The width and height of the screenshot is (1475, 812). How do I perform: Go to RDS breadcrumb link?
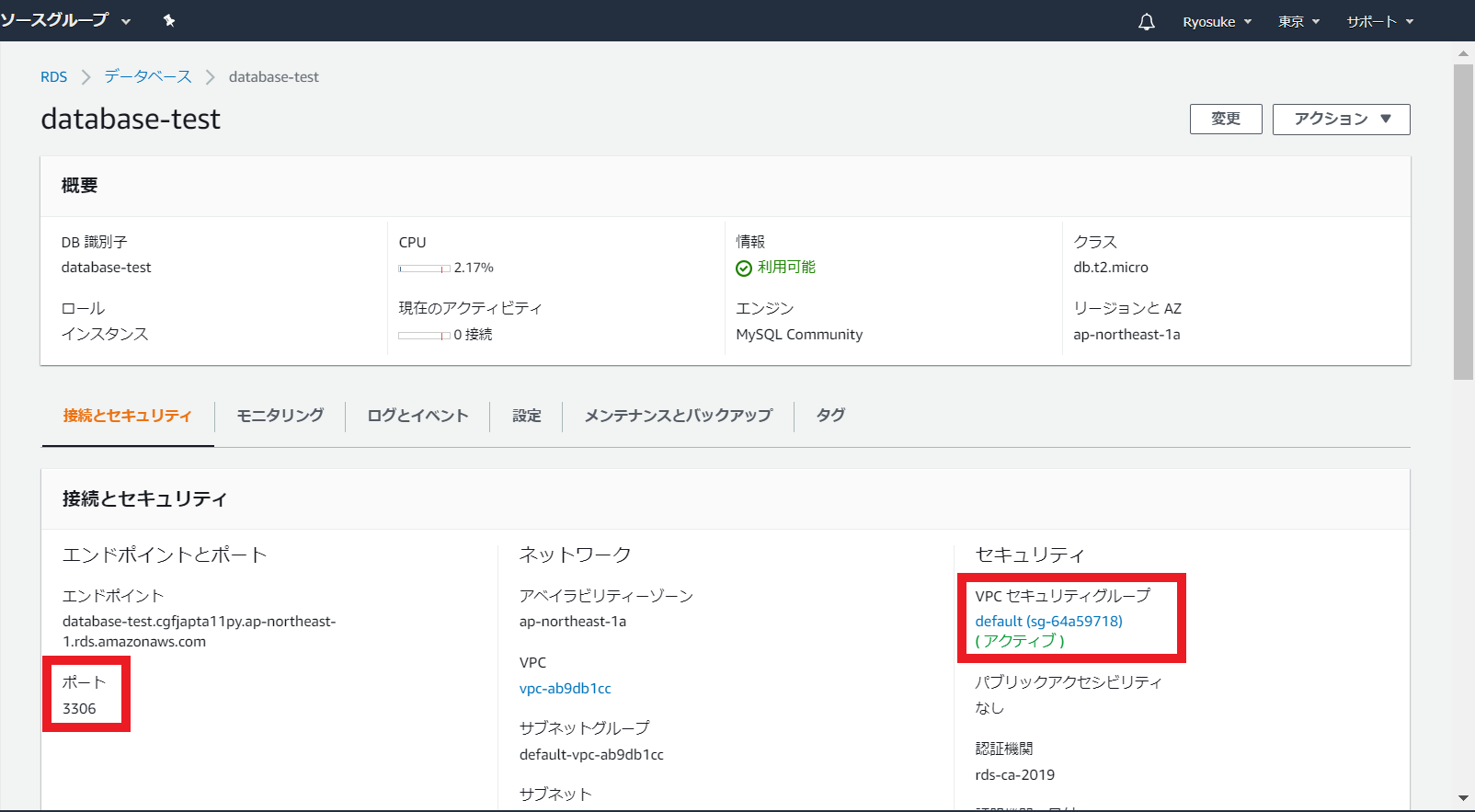53,76
